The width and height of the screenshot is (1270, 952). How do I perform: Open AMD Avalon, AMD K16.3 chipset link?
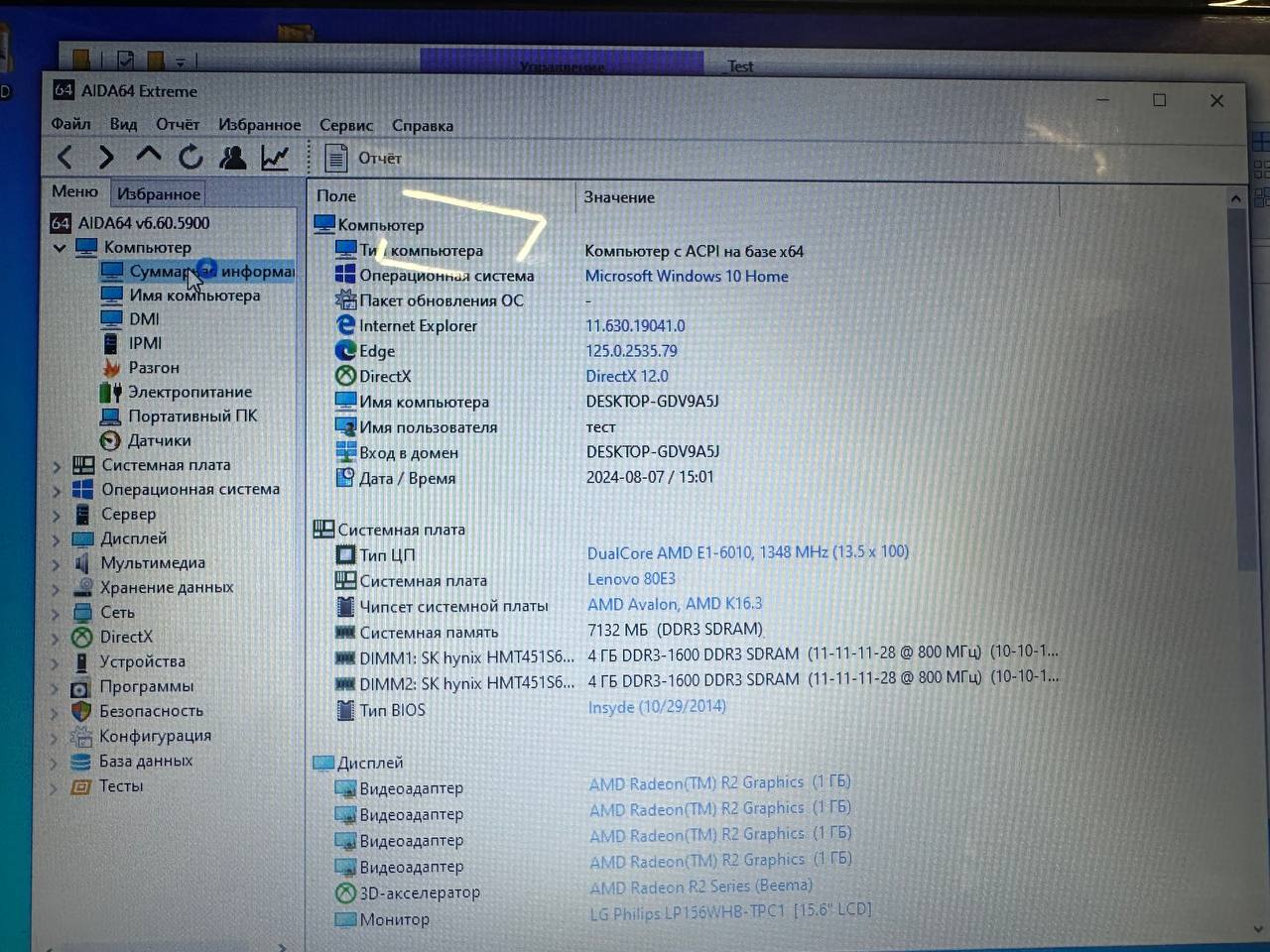pyautogui.click(x=675, y=604)
